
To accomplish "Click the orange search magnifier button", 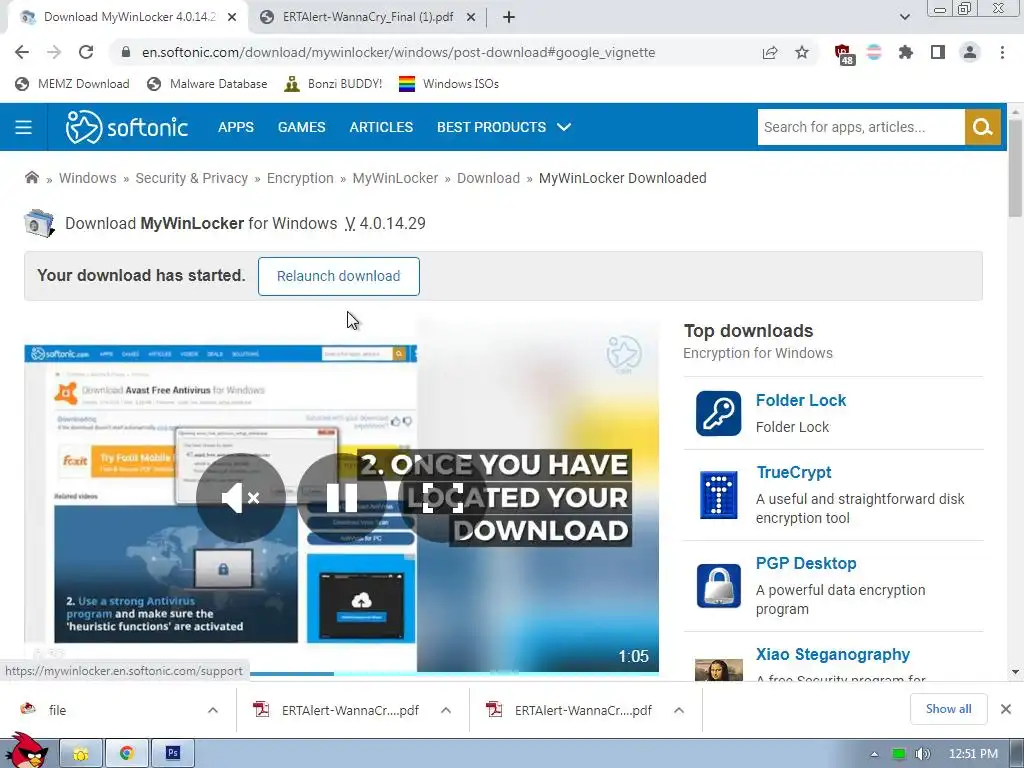I will (982, 127).
